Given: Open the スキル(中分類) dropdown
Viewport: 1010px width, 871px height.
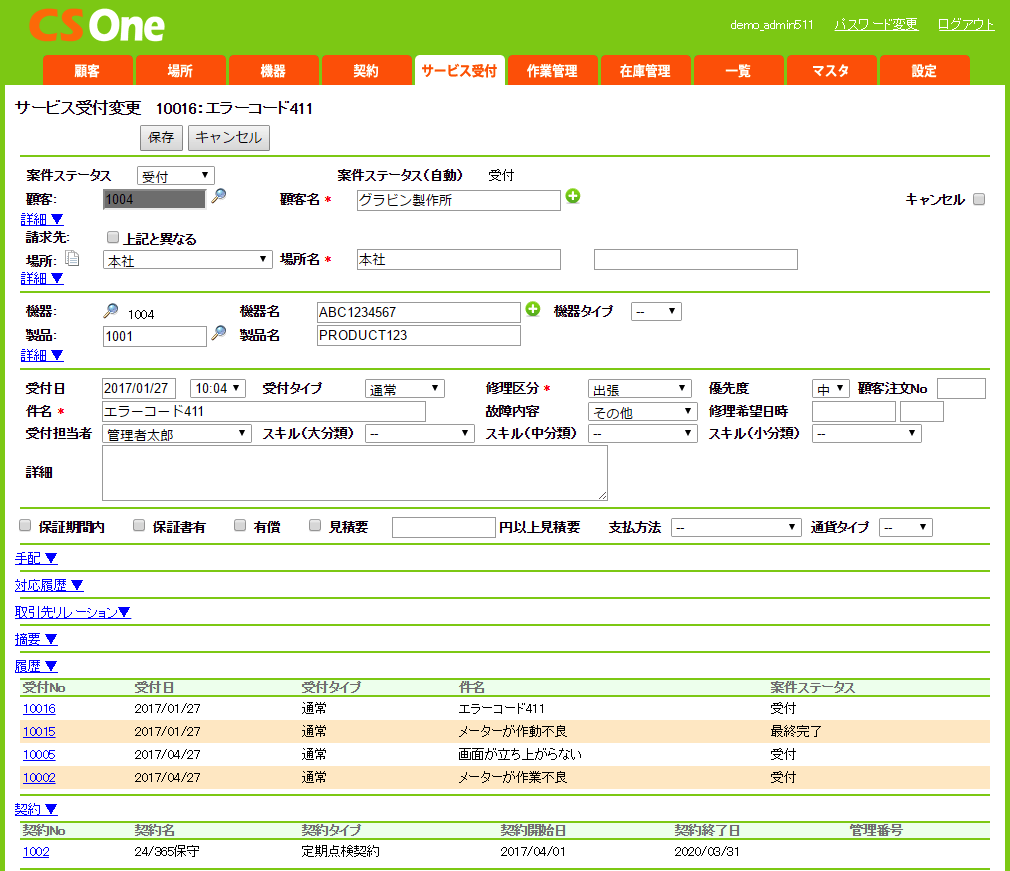Looking at the screenshot, I should 642,434.
